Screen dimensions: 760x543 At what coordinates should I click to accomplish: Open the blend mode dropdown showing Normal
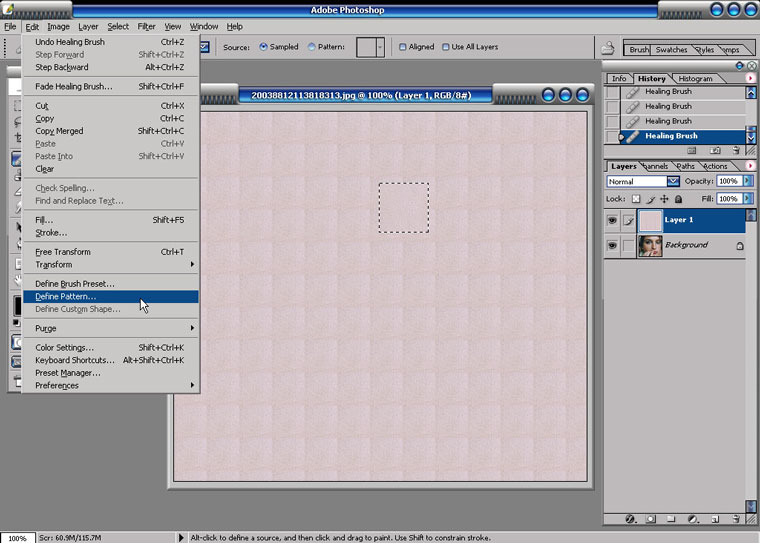(673, 182)
